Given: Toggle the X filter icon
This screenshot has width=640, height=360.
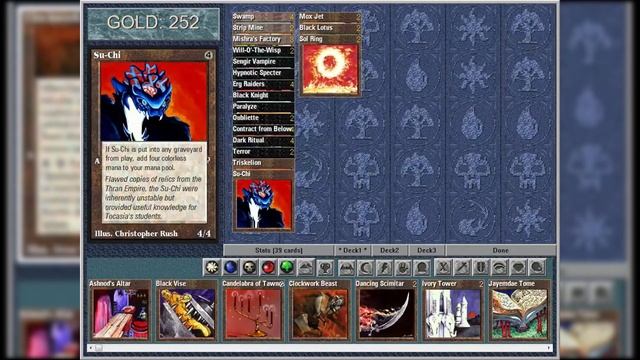Looking at the screenshot, I should (x=443, y=268).
